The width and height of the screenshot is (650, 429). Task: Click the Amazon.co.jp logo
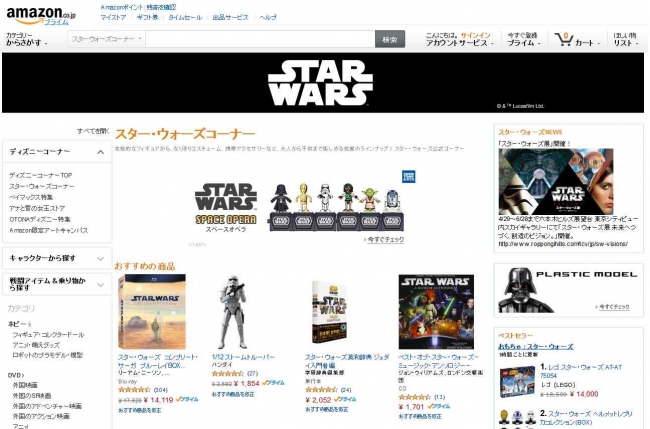click(41, 16)
